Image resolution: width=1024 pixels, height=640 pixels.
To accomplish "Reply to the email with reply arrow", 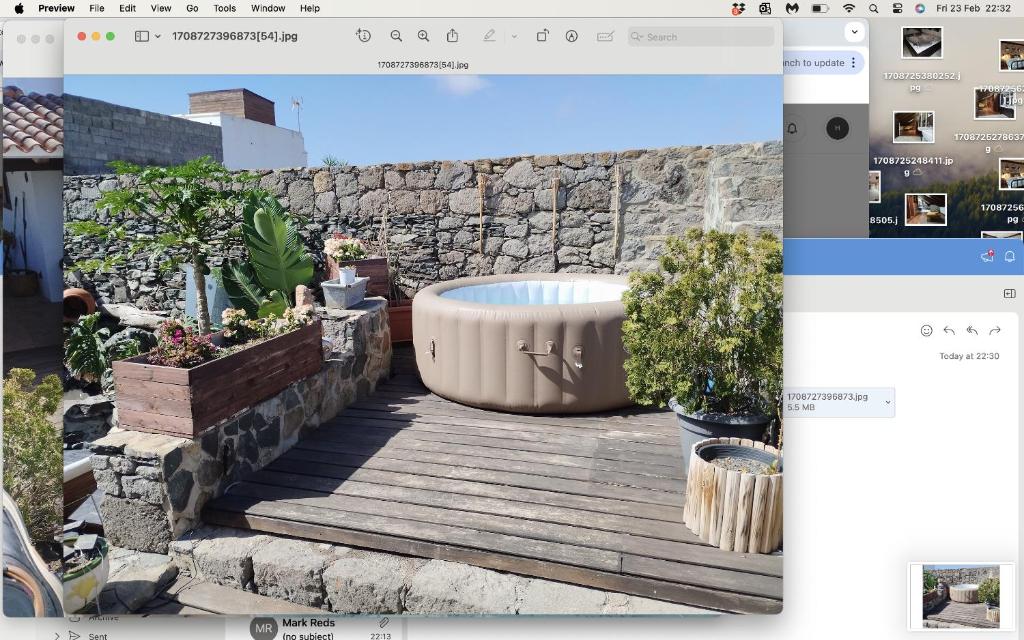I will pyautogui.click(x=949, y=330).
